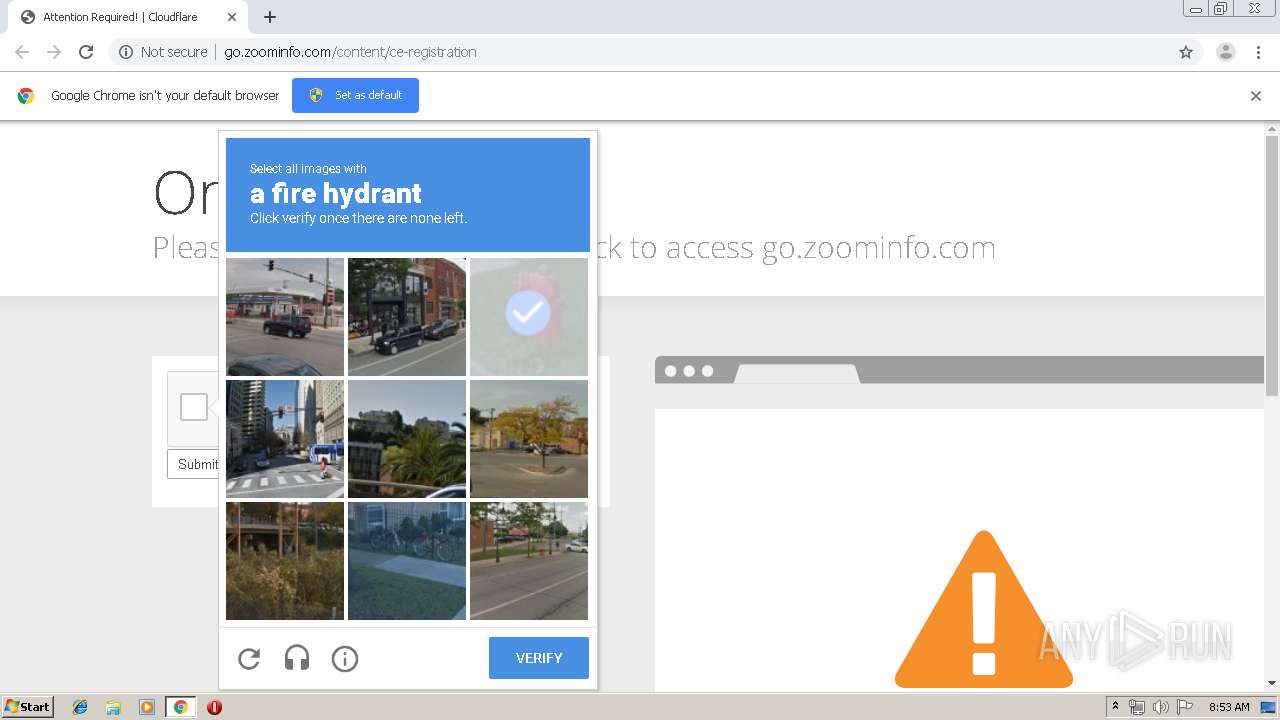Viewport: 1280px width, 720px height.
Task: Click the Submit button under the captcha
Action: [x=194, y=464]
